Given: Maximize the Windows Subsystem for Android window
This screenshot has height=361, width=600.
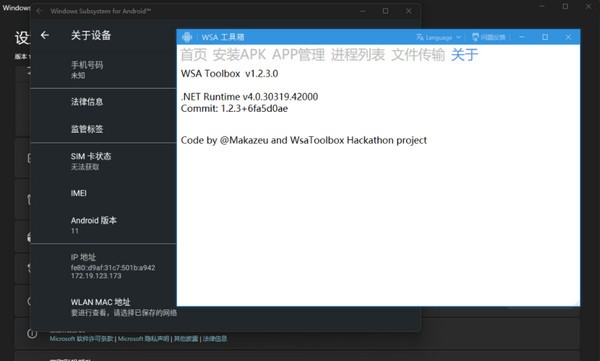Looking at the screenshot, I should (386, 11).
